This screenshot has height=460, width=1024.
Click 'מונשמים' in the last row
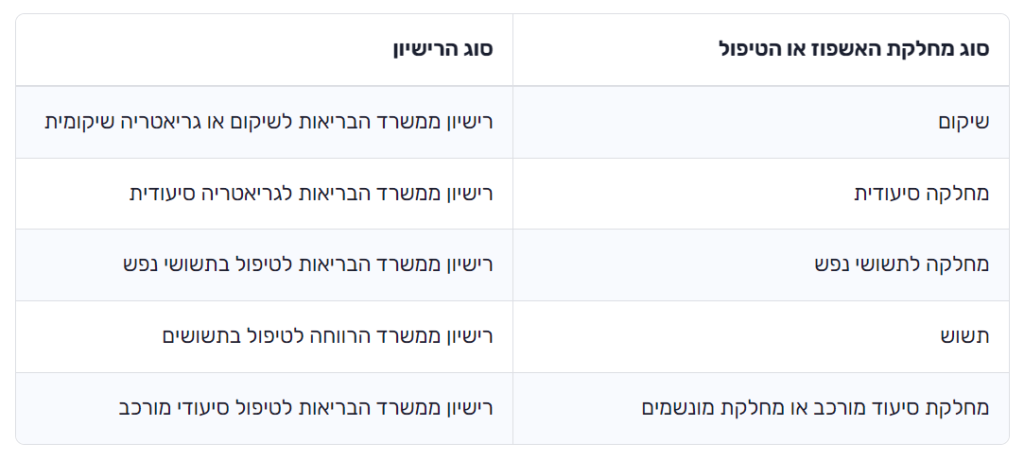tap(678, 408)
